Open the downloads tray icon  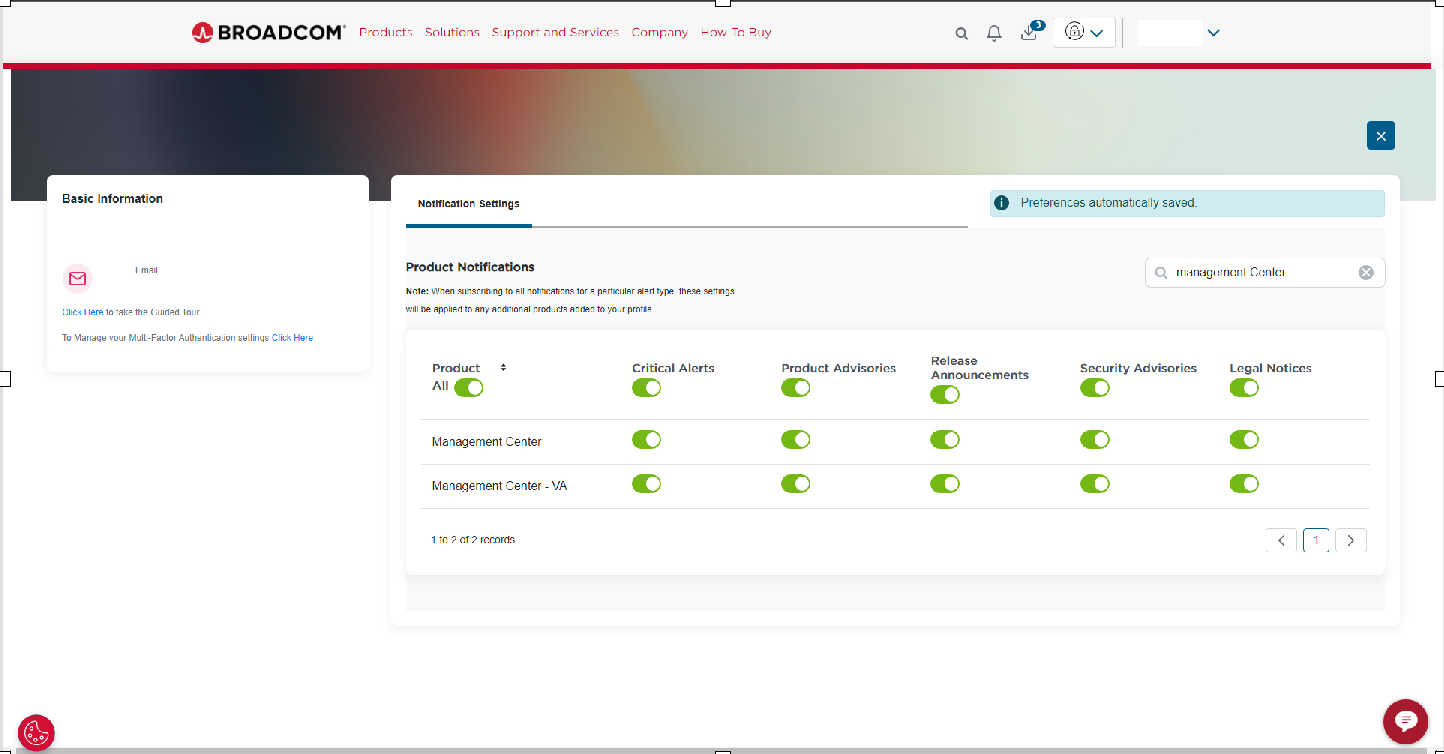[1029, 33]
